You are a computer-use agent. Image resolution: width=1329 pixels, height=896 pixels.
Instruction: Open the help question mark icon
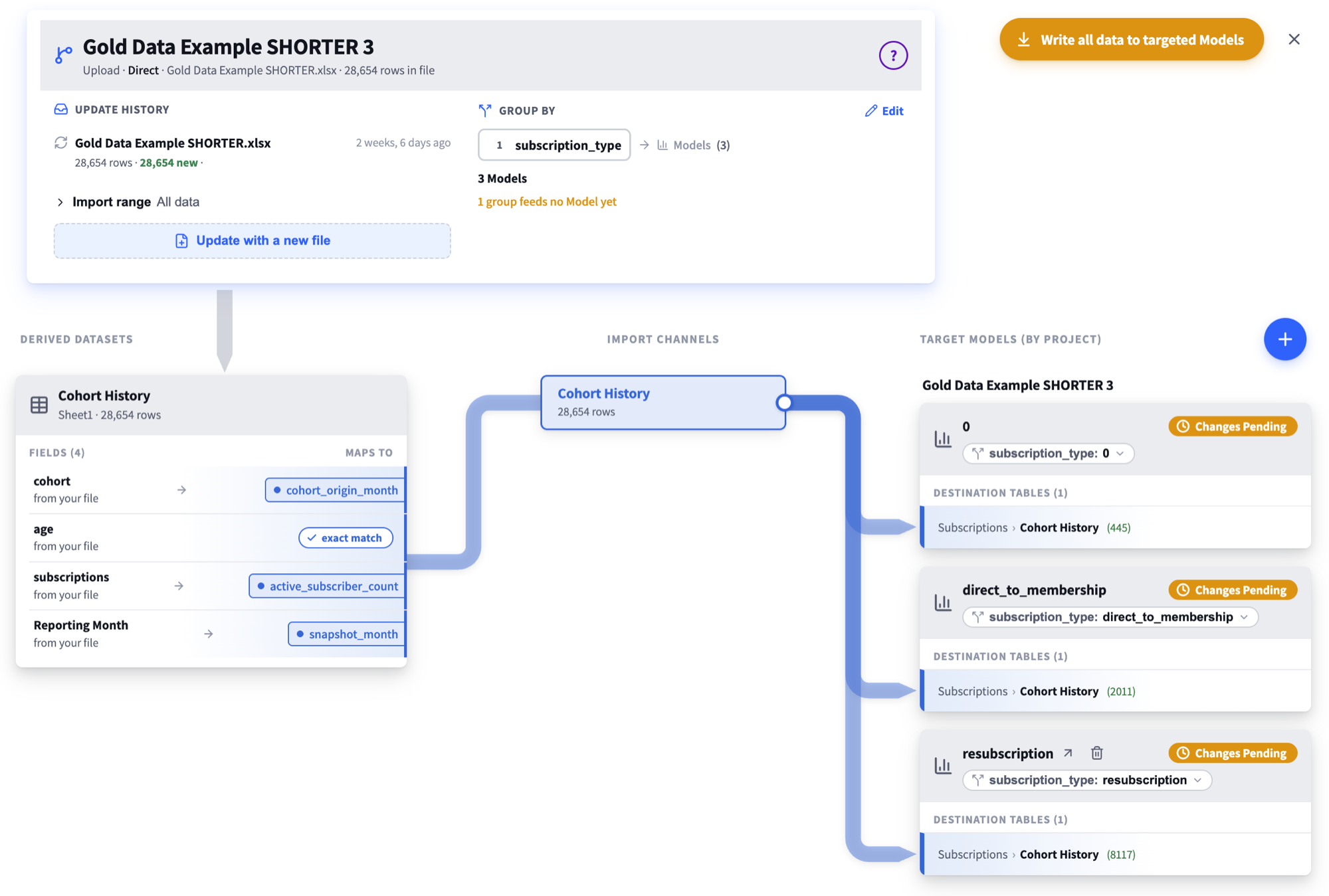tap(893, 55)
